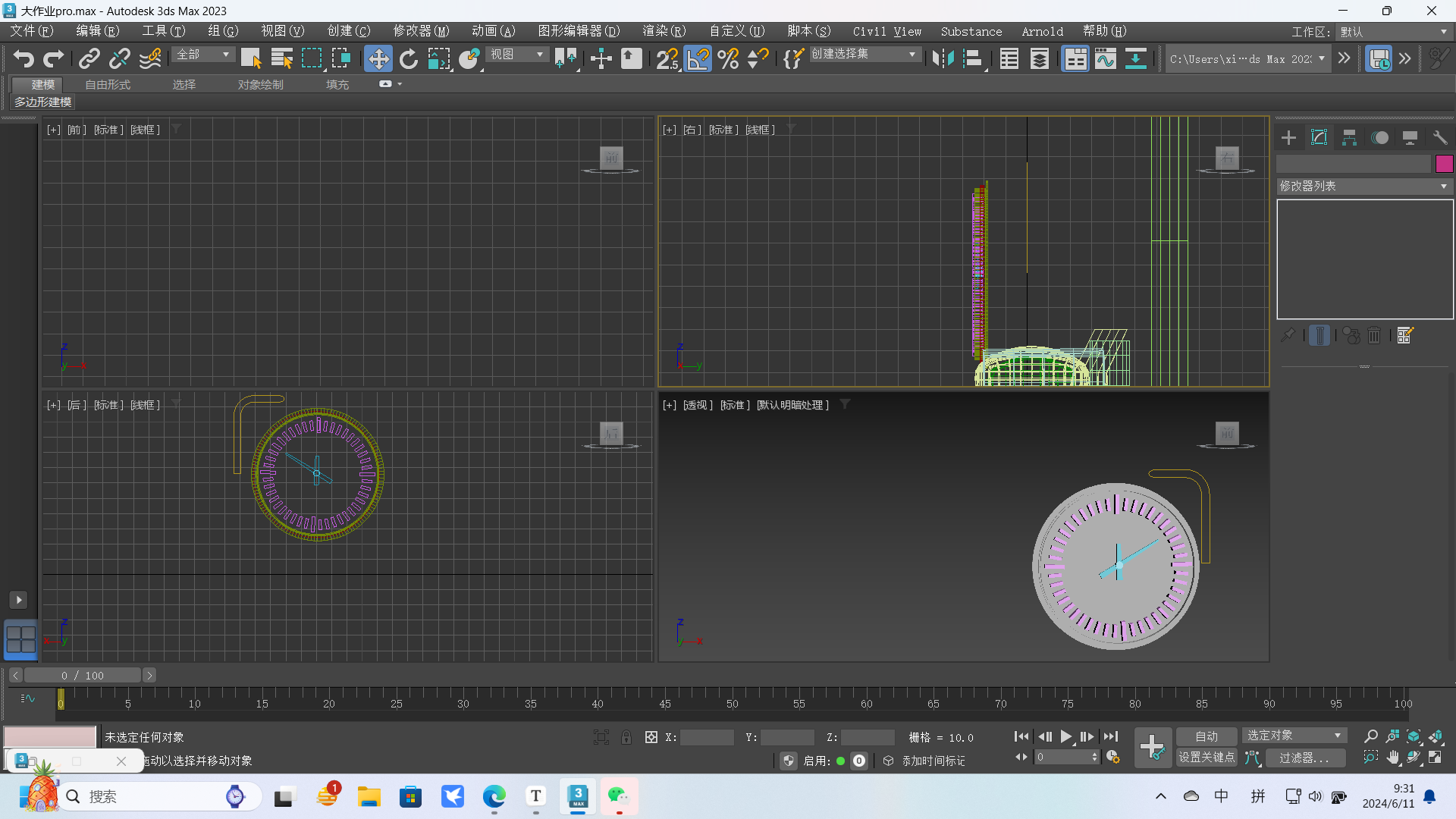Choose the Rectangular Selection Region tool
Viewport: 1456px width, 819px height.
pyautogui.click(x=312, y=58)
